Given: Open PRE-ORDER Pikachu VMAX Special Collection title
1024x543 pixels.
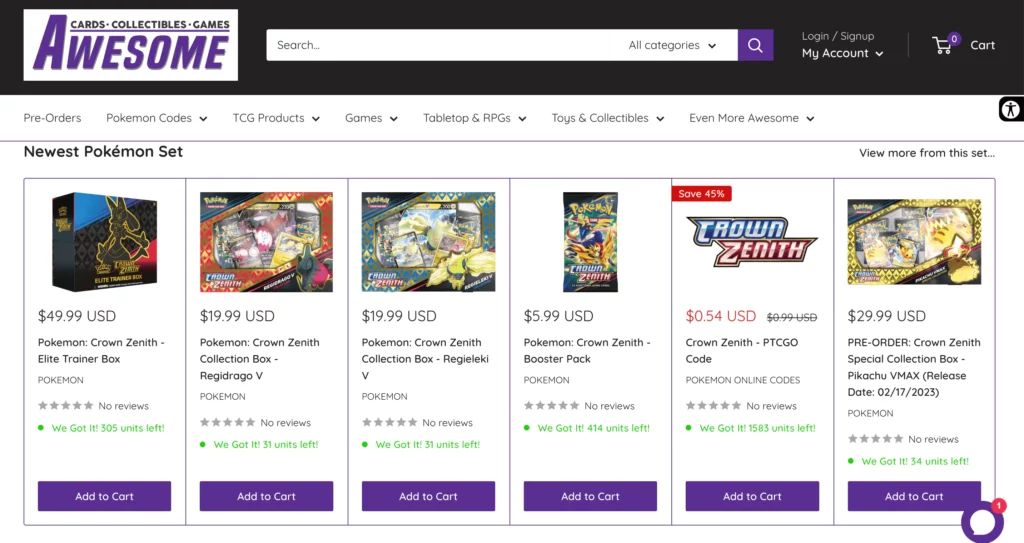Looking at the screenshot, I should click(914, 367).
